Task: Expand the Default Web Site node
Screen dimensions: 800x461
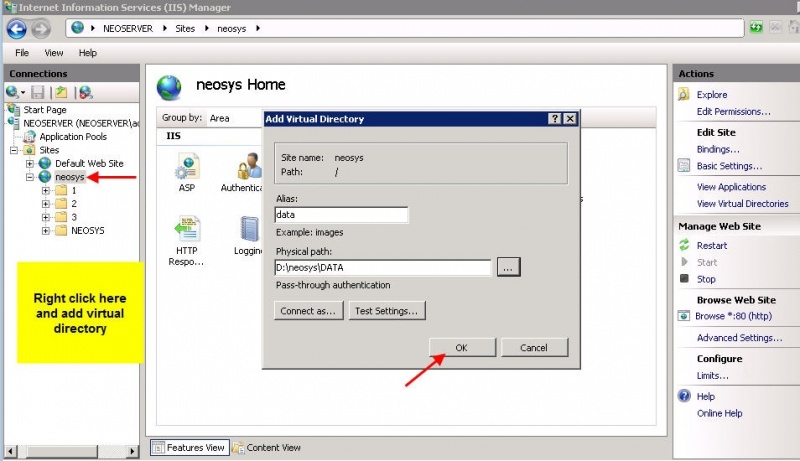Action: (x=30, y=164)
